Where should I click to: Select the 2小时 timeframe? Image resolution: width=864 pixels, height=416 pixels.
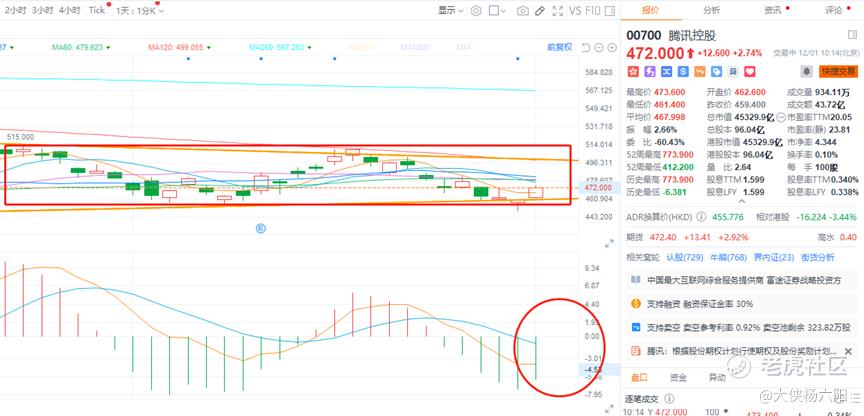15,10
